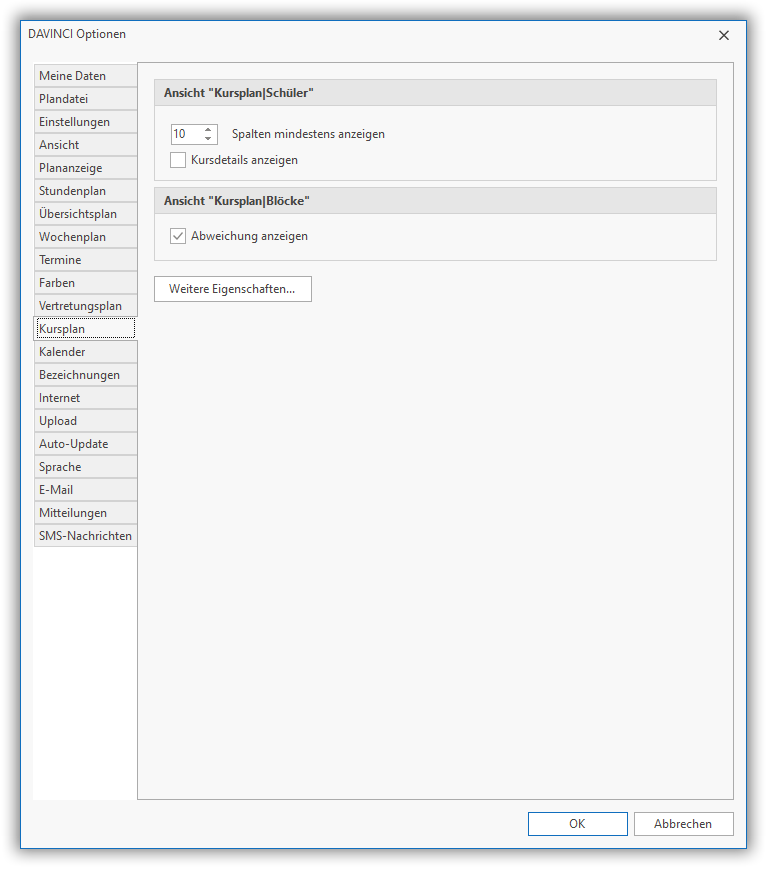
Task: Enable the Kursdetails anzeigen checkbox
Action: (179, 160)
